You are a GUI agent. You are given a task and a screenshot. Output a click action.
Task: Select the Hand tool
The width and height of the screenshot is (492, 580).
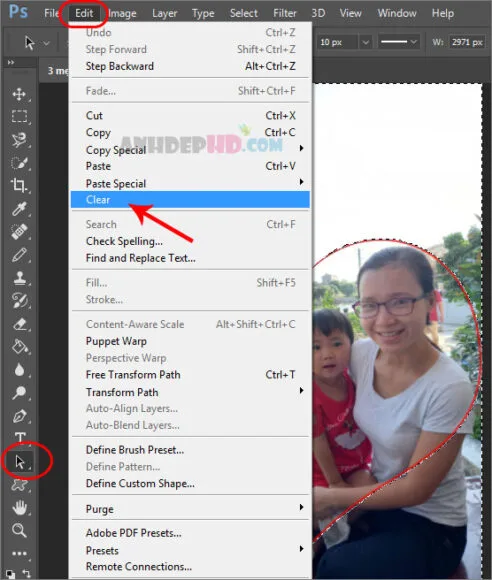(x=19, y=508)
